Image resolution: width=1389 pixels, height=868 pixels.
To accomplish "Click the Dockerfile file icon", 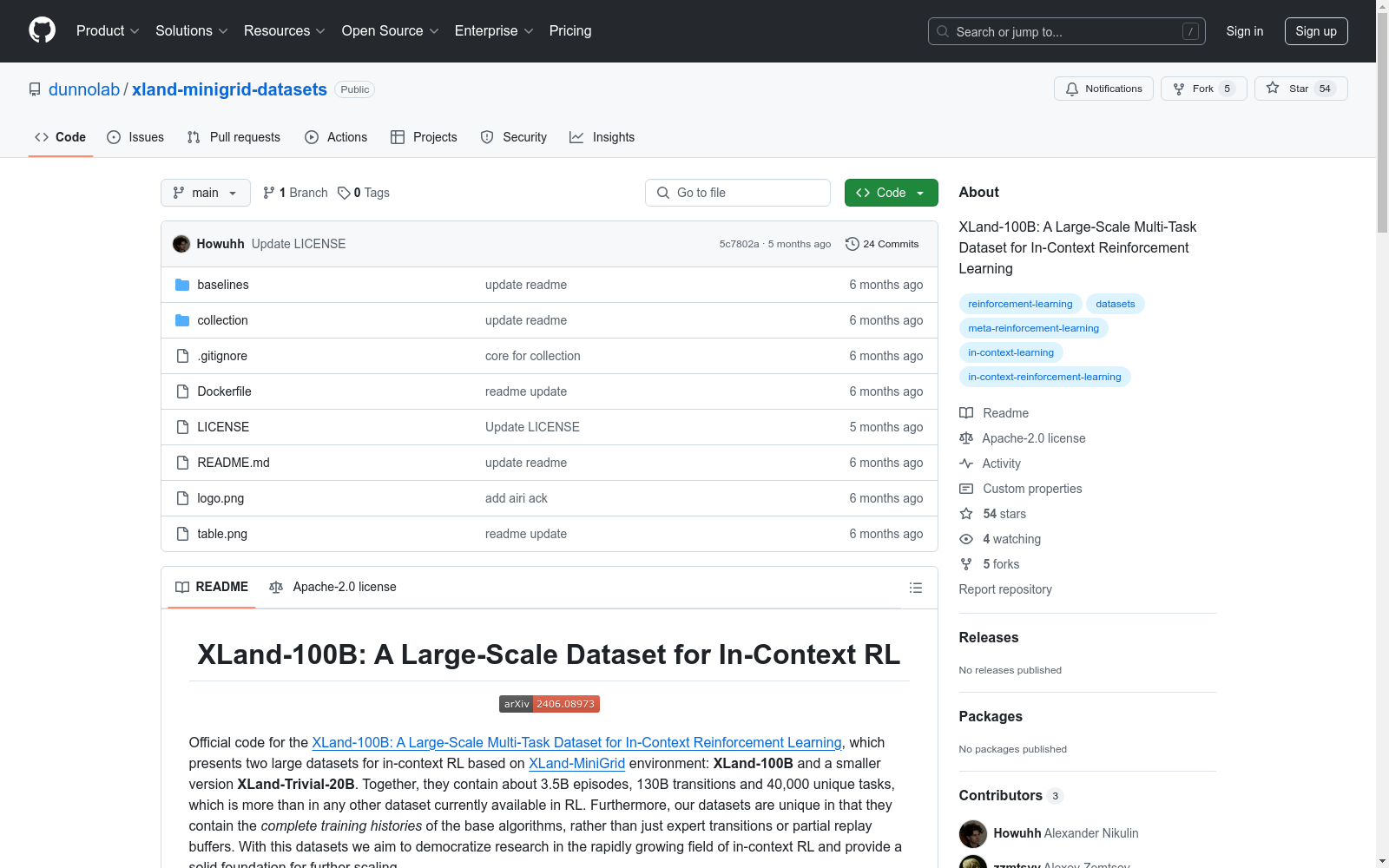I will click(182, 391).
